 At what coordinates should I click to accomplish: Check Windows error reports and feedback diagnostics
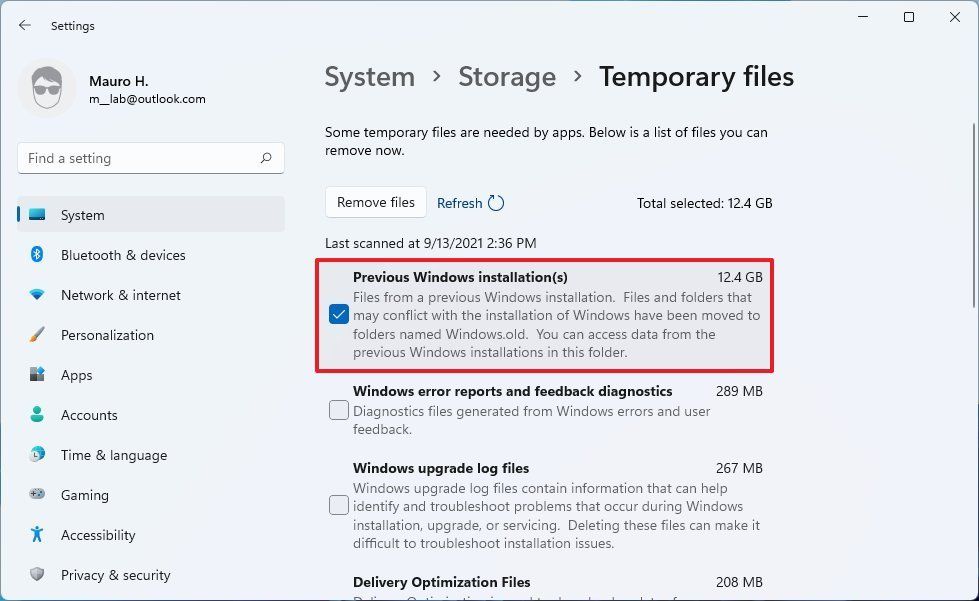[338, 410]
